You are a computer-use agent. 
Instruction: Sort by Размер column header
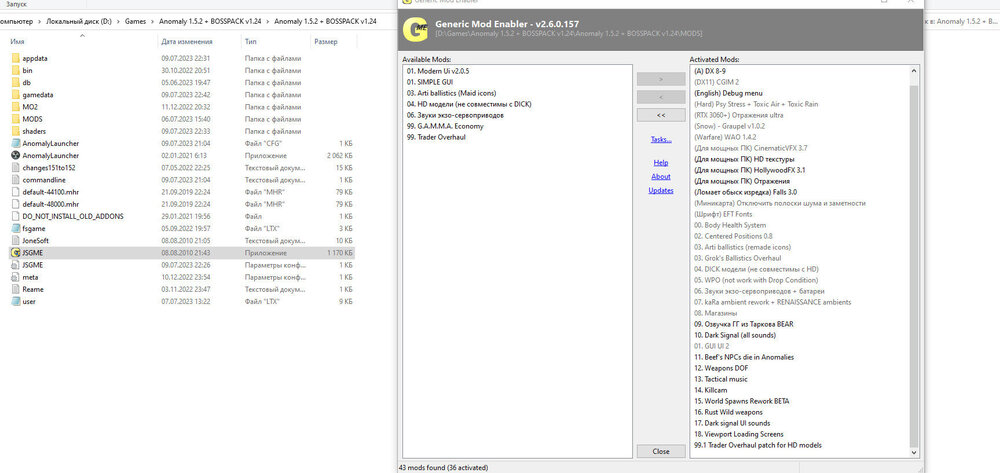tap(325, 41)
